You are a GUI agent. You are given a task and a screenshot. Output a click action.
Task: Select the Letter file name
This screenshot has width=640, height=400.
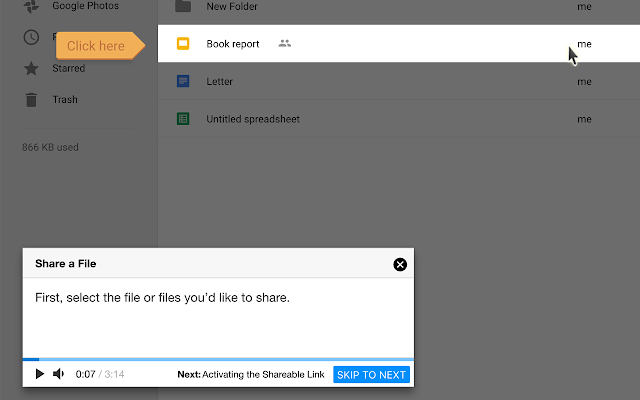(x=219, y=82)
